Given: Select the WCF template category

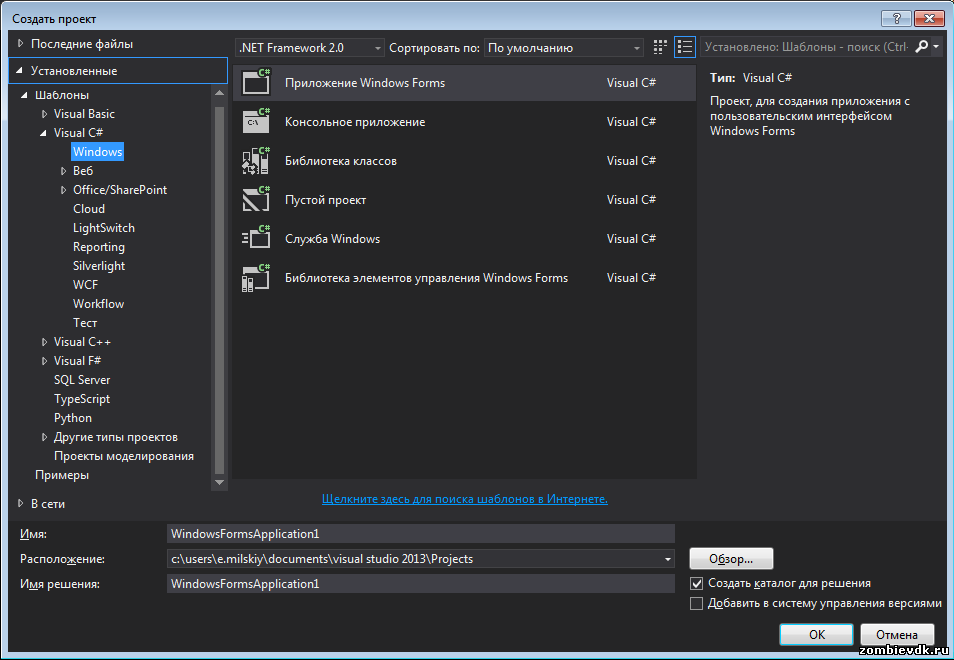Looking at the screenshot, I should pos(85,285).
